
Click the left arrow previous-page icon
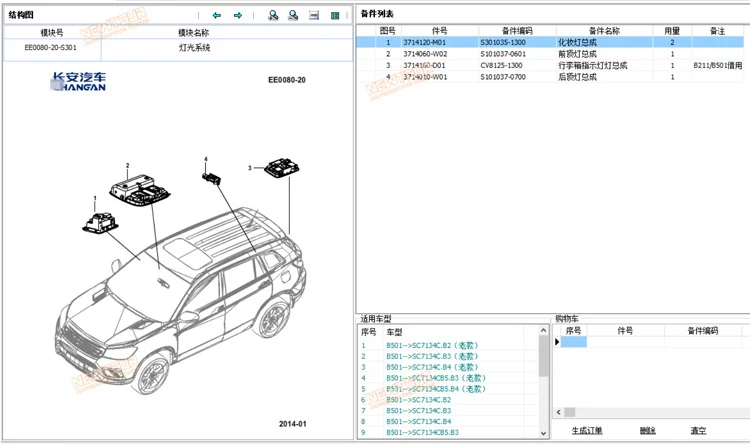click(217, 16)
